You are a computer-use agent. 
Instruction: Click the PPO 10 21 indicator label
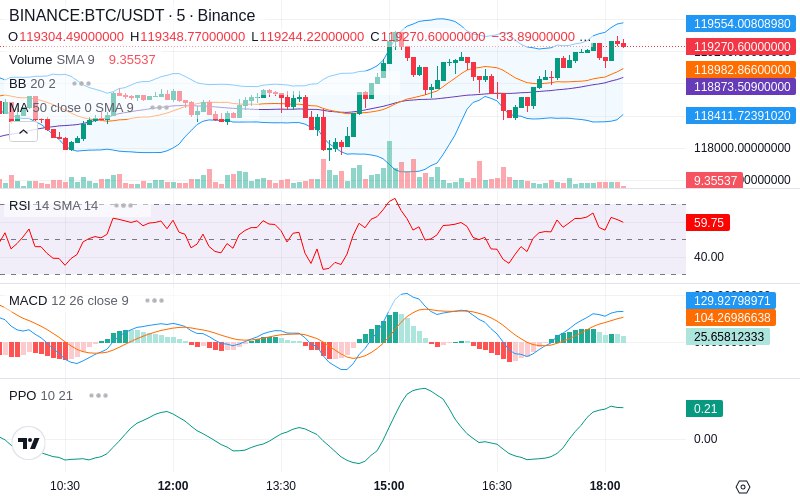pyautogui.click(x=41, y=395)
